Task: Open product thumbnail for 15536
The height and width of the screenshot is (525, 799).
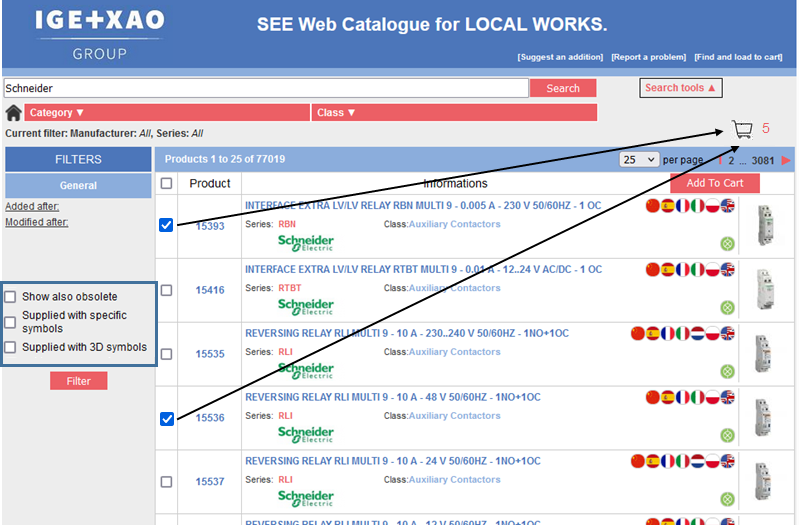Action: [x=763, y=417]
